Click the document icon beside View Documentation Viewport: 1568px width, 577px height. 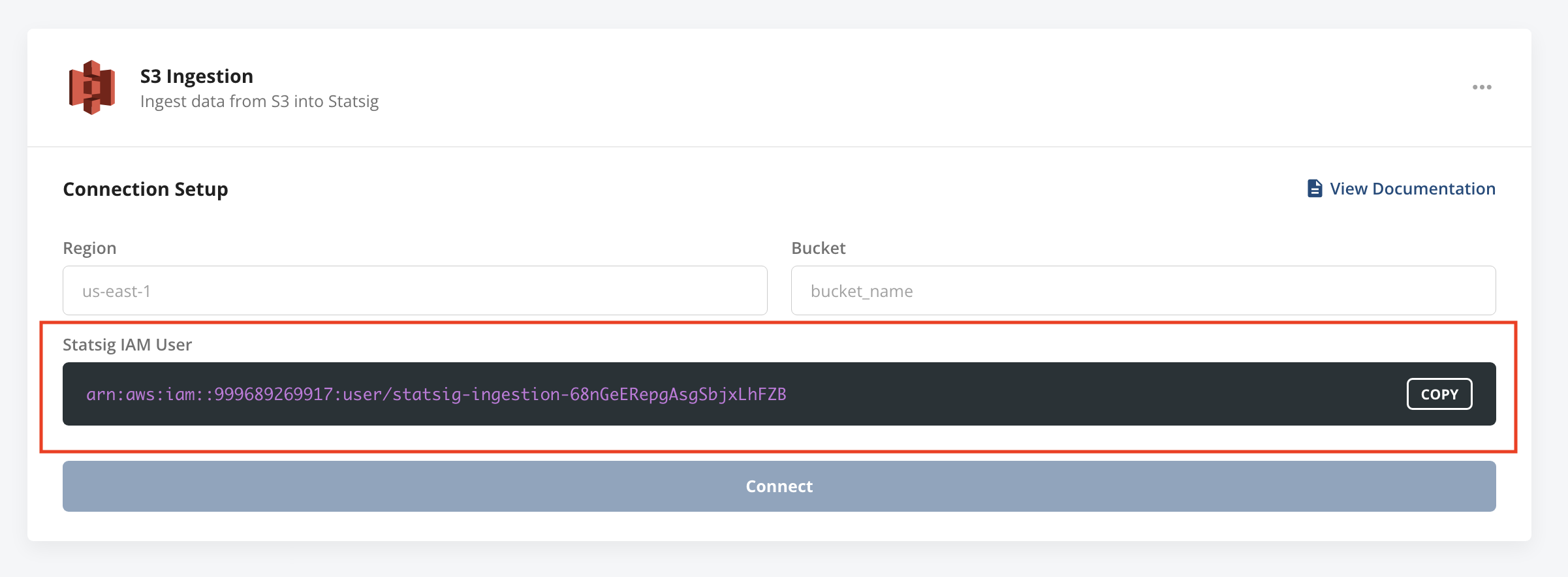point(1313,188)
